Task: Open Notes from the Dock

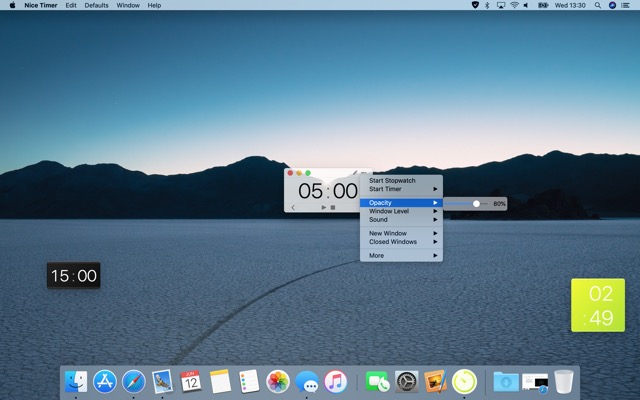Action: (x=220, y=382)
